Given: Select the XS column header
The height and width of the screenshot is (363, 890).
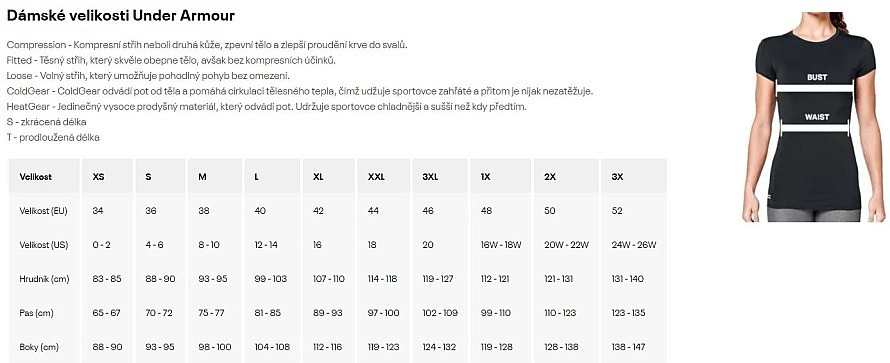Looking at the screenshot, I should (x=108, y=176).
